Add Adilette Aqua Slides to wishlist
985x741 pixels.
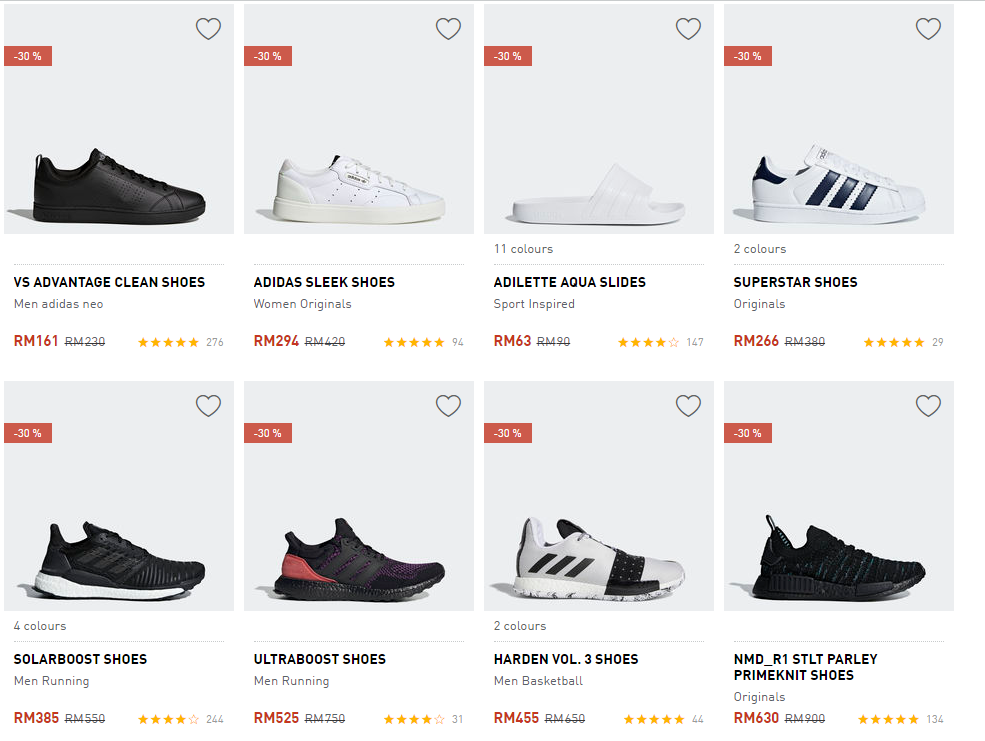688,29
